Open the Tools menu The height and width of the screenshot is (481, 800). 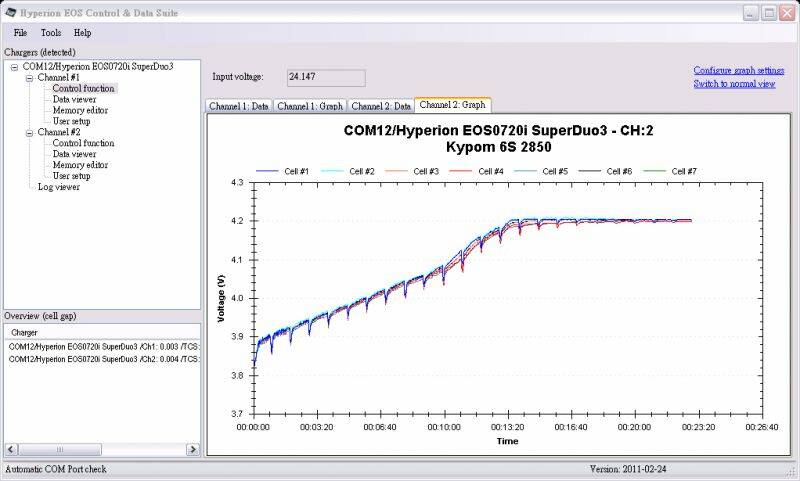(51, 33)
